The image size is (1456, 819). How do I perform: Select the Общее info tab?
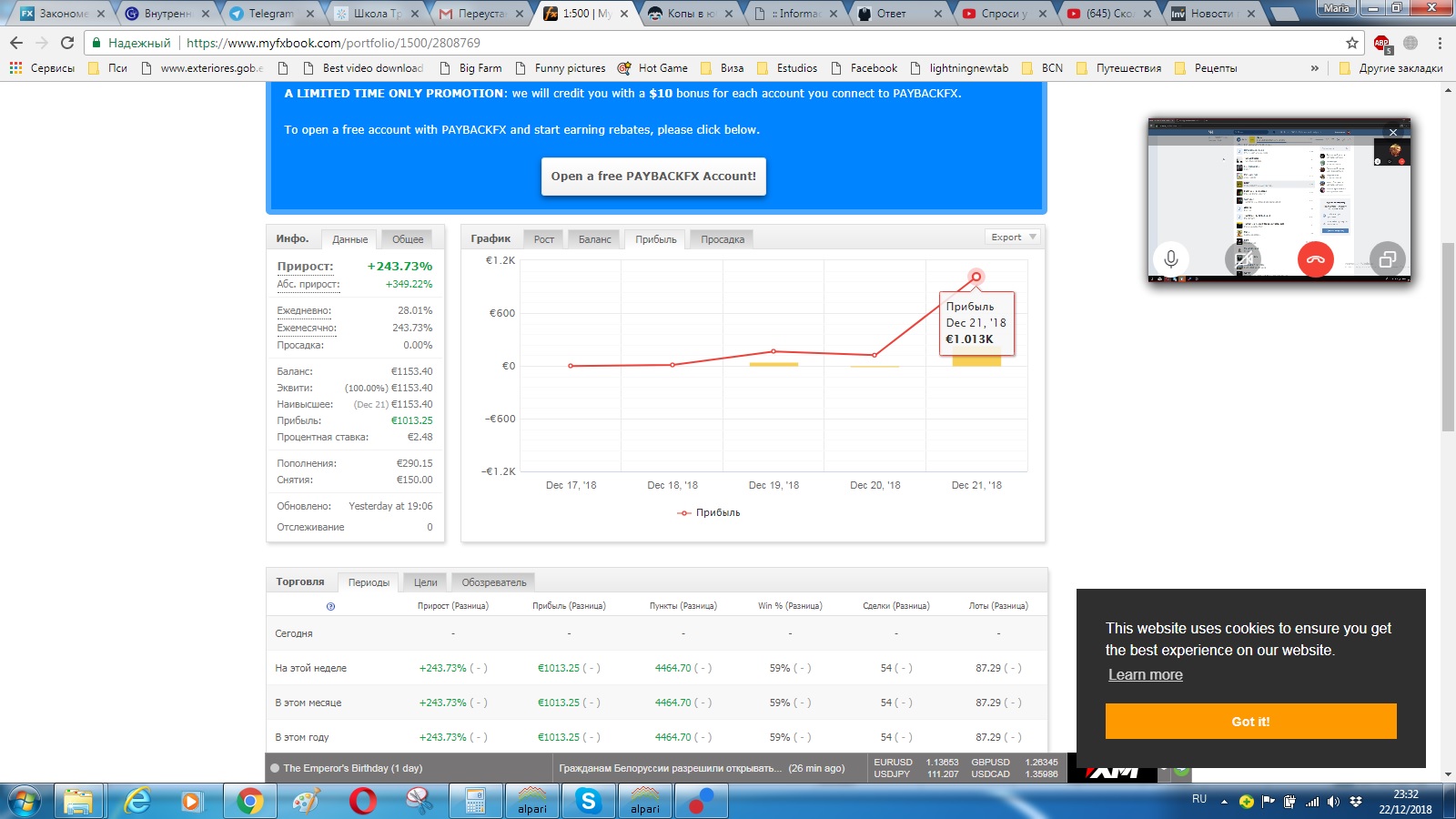point(408,239)
